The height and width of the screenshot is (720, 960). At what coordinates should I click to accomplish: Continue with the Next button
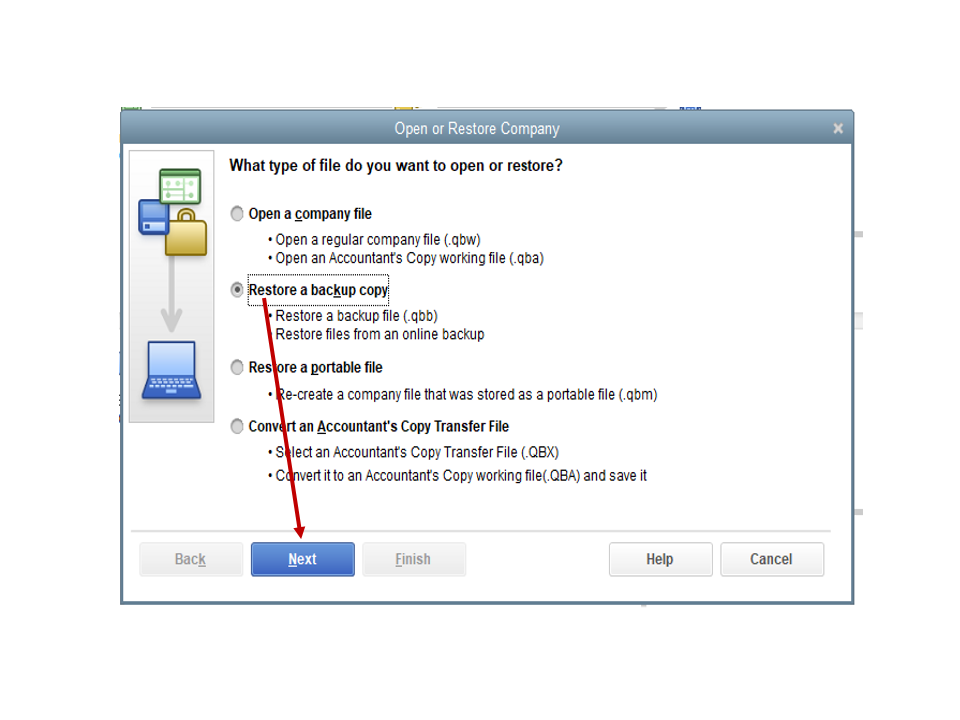tap(302, 559)
